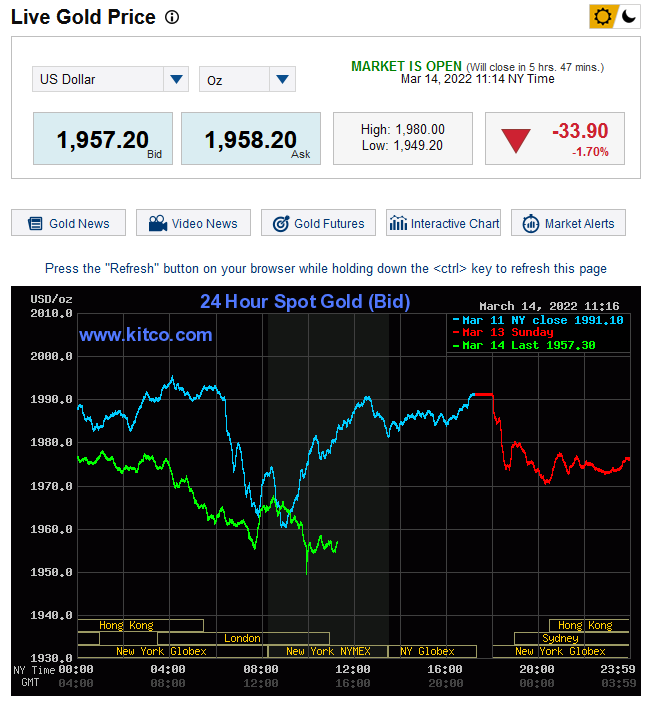Screen dimensions: 657x702
Task: Click the Mar 11 NY close 1991.10 legend entry
Action: click(538, 321)
